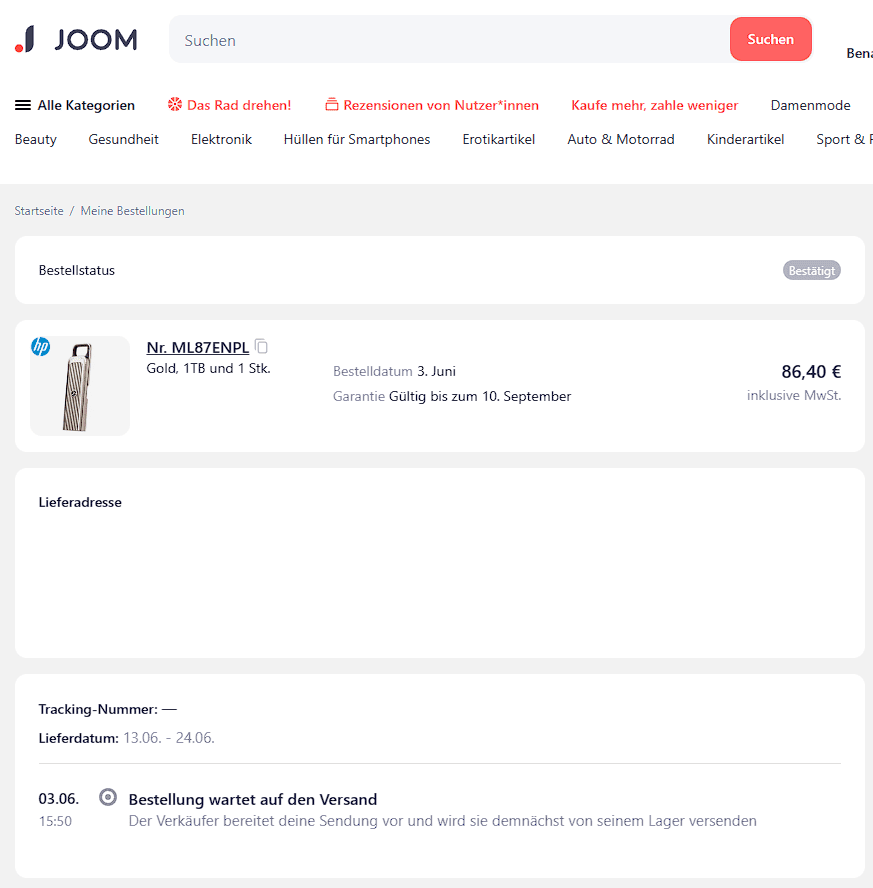
Task: Click 'Gültig bis zum 10. September' text
Action: [480, 396]
